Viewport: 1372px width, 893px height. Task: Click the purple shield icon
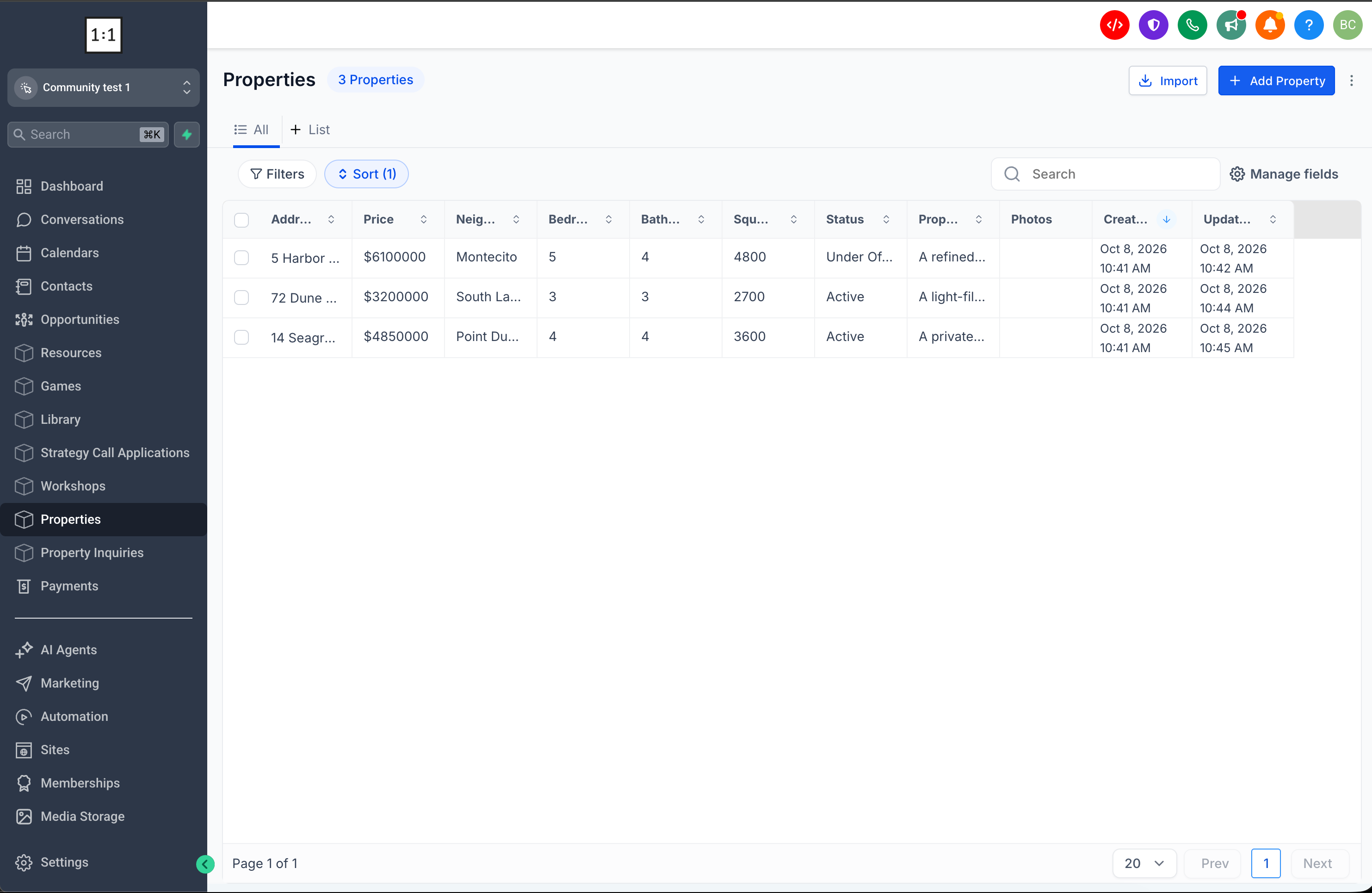pos(1154,25)
